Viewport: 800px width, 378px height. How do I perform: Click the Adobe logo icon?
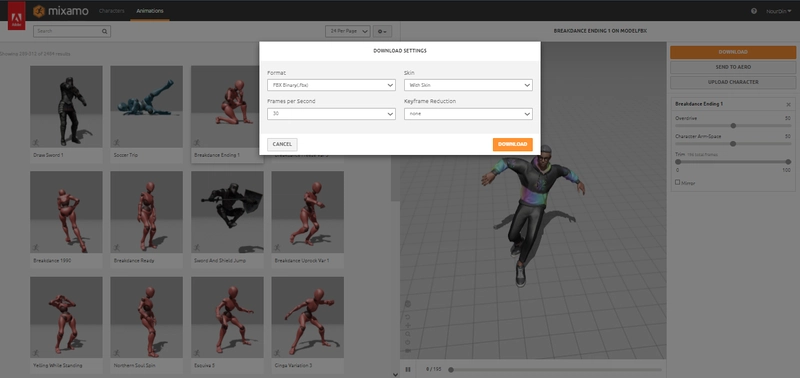coord(16,15)
